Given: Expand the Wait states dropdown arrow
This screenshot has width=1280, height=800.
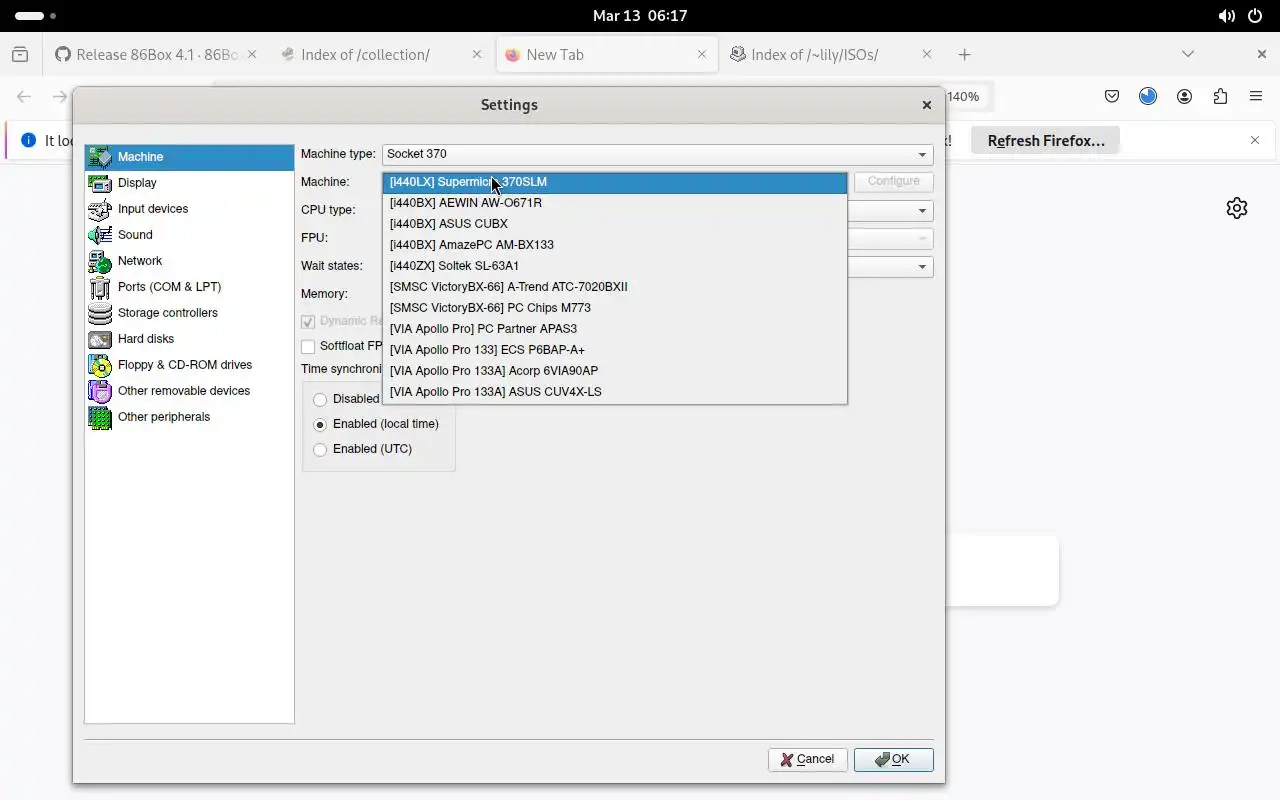Looking at the screenshot, I should [922, 267].
